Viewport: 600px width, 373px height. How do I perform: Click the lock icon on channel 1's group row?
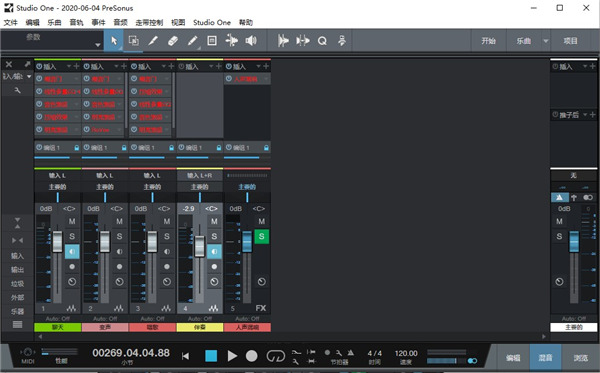click(77, 148)
